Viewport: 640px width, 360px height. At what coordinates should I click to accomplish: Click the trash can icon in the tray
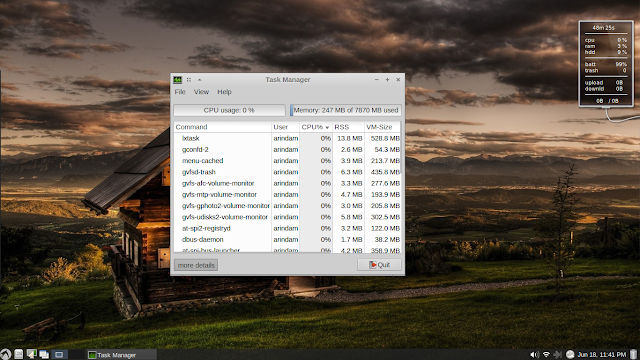633,354
